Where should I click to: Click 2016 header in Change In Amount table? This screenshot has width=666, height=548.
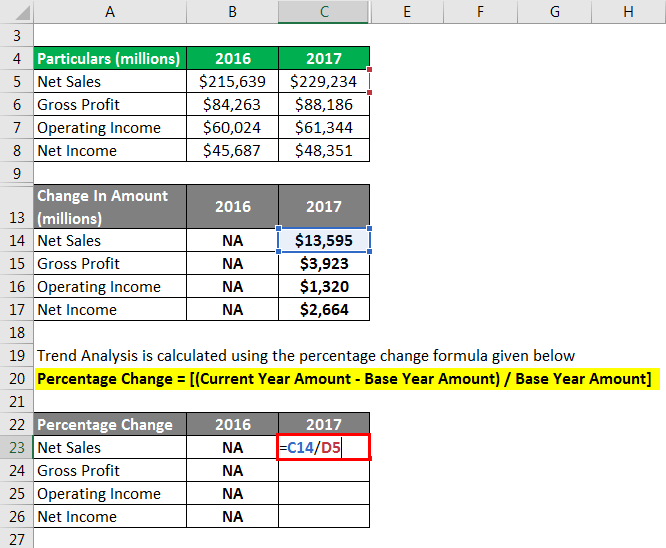[x=232, y=206]
